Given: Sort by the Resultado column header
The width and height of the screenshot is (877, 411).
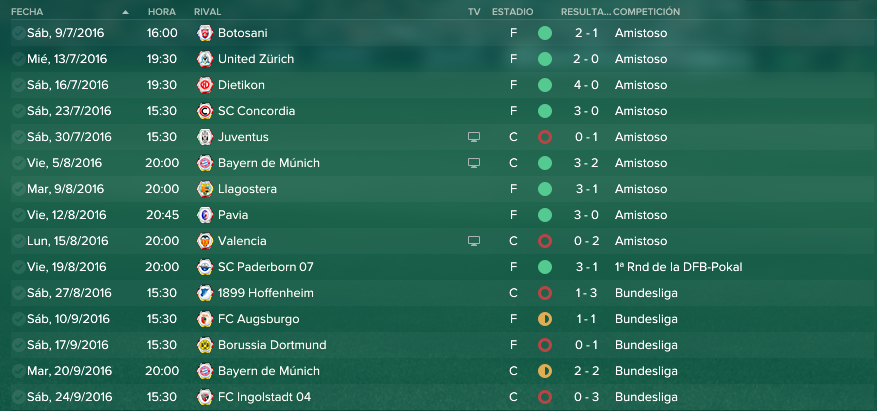Looking at the screenshot, I should pos(586,12).
